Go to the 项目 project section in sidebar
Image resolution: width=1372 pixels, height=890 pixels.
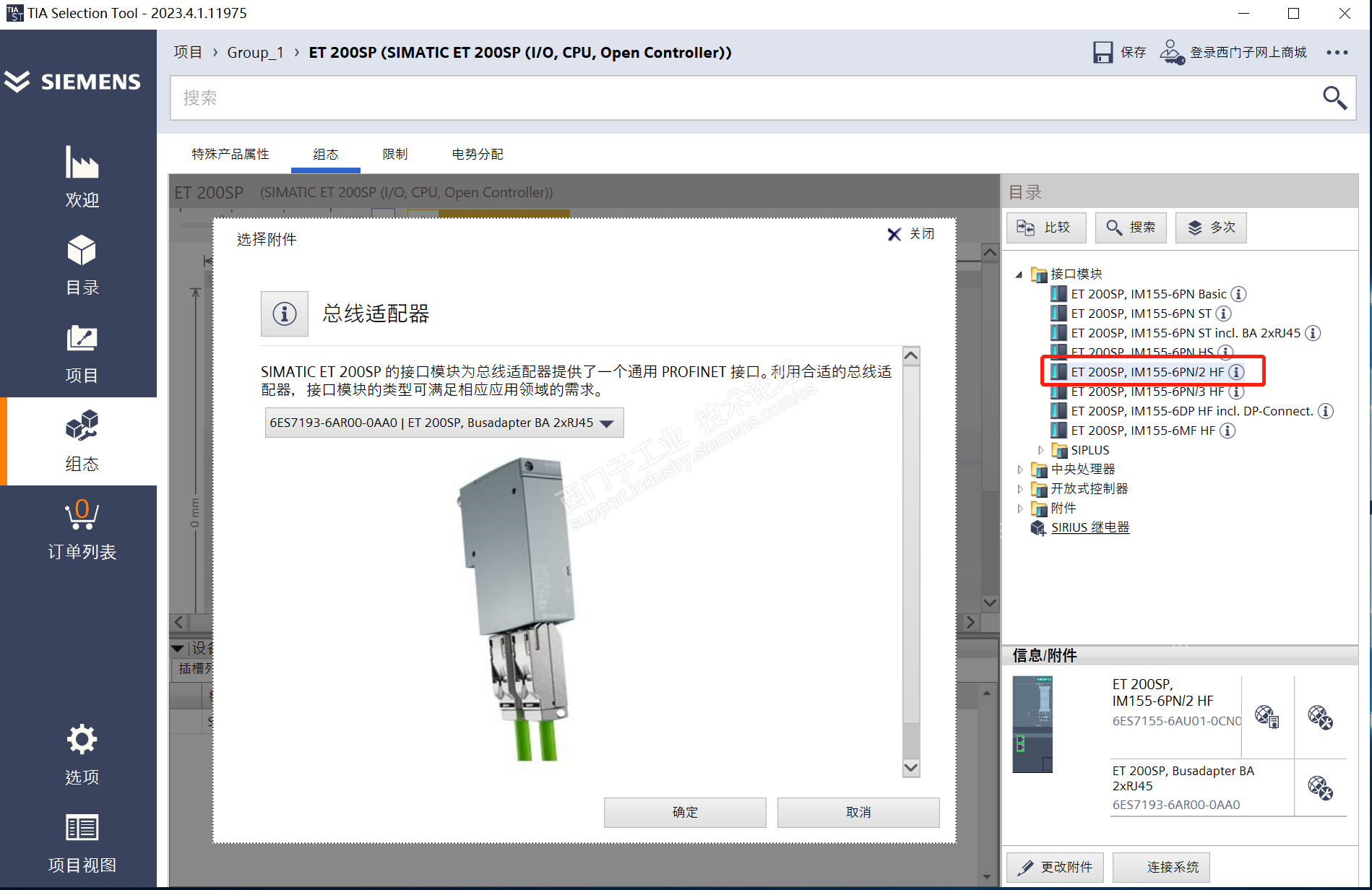pyautogui.click(x=82, y=353)
